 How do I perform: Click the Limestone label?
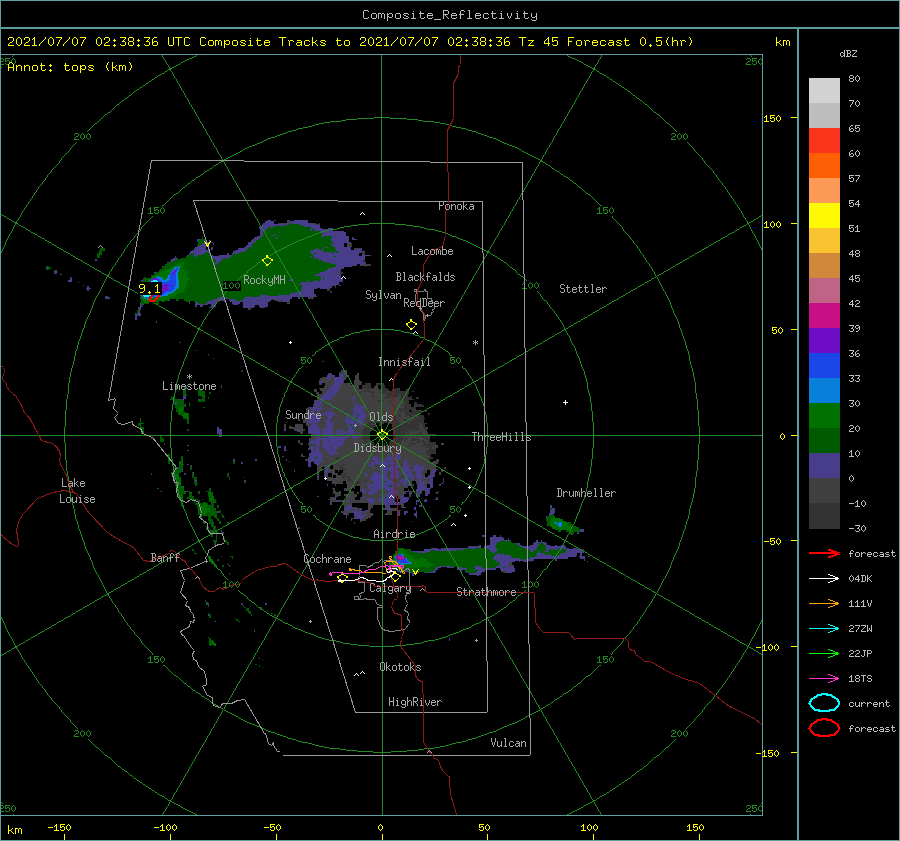(x=189, y=386)
